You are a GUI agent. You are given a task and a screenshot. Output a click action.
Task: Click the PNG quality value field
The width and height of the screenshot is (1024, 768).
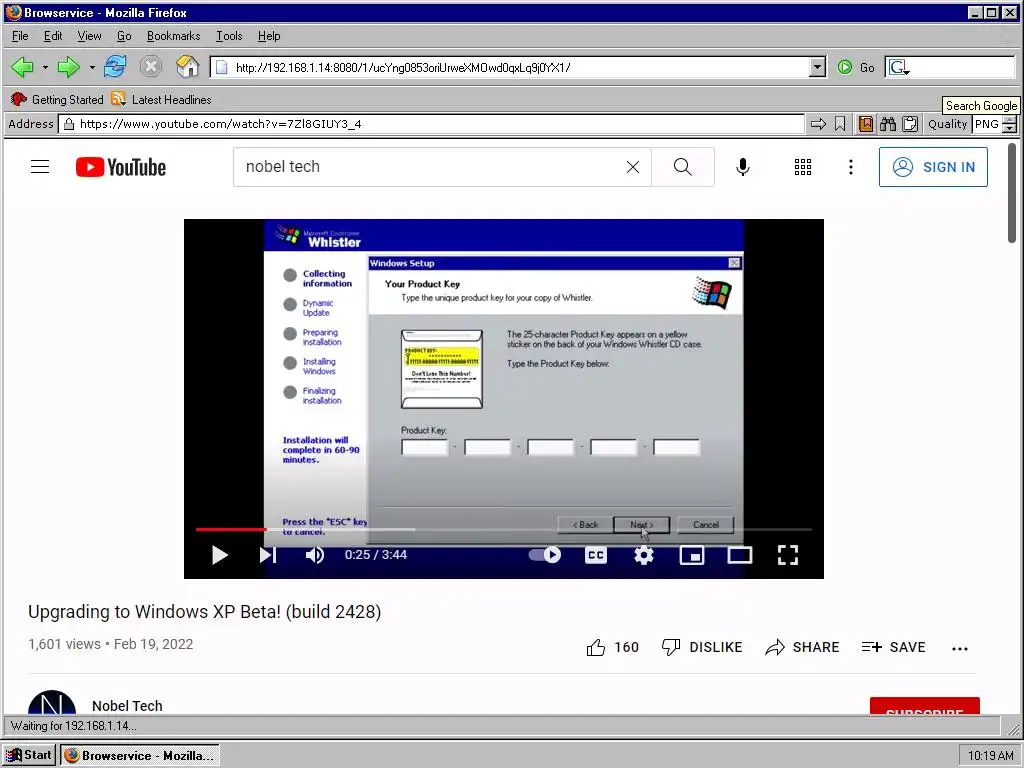[x=987, y=124]
